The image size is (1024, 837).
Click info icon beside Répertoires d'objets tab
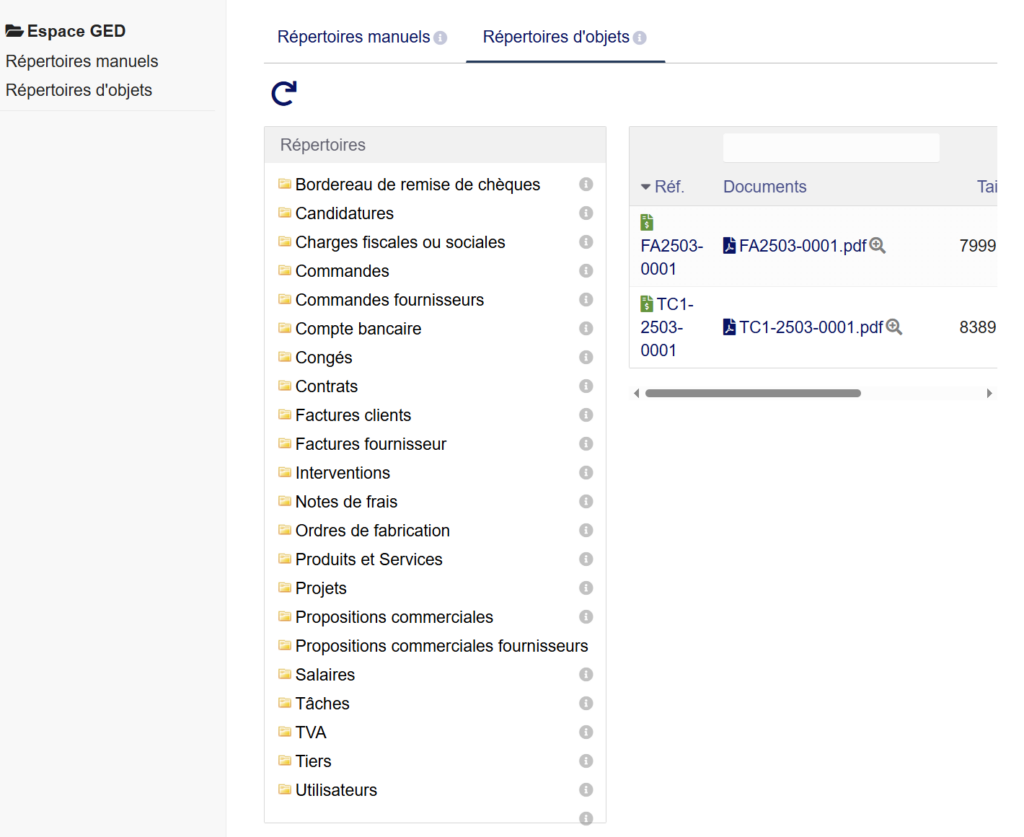coord(639,38)
